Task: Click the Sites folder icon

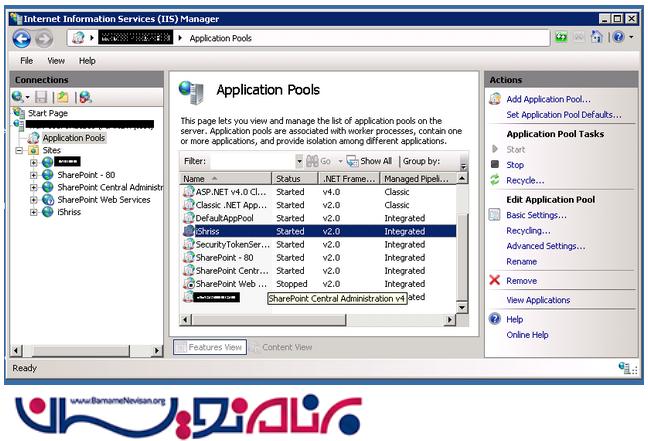Action: 33,150
